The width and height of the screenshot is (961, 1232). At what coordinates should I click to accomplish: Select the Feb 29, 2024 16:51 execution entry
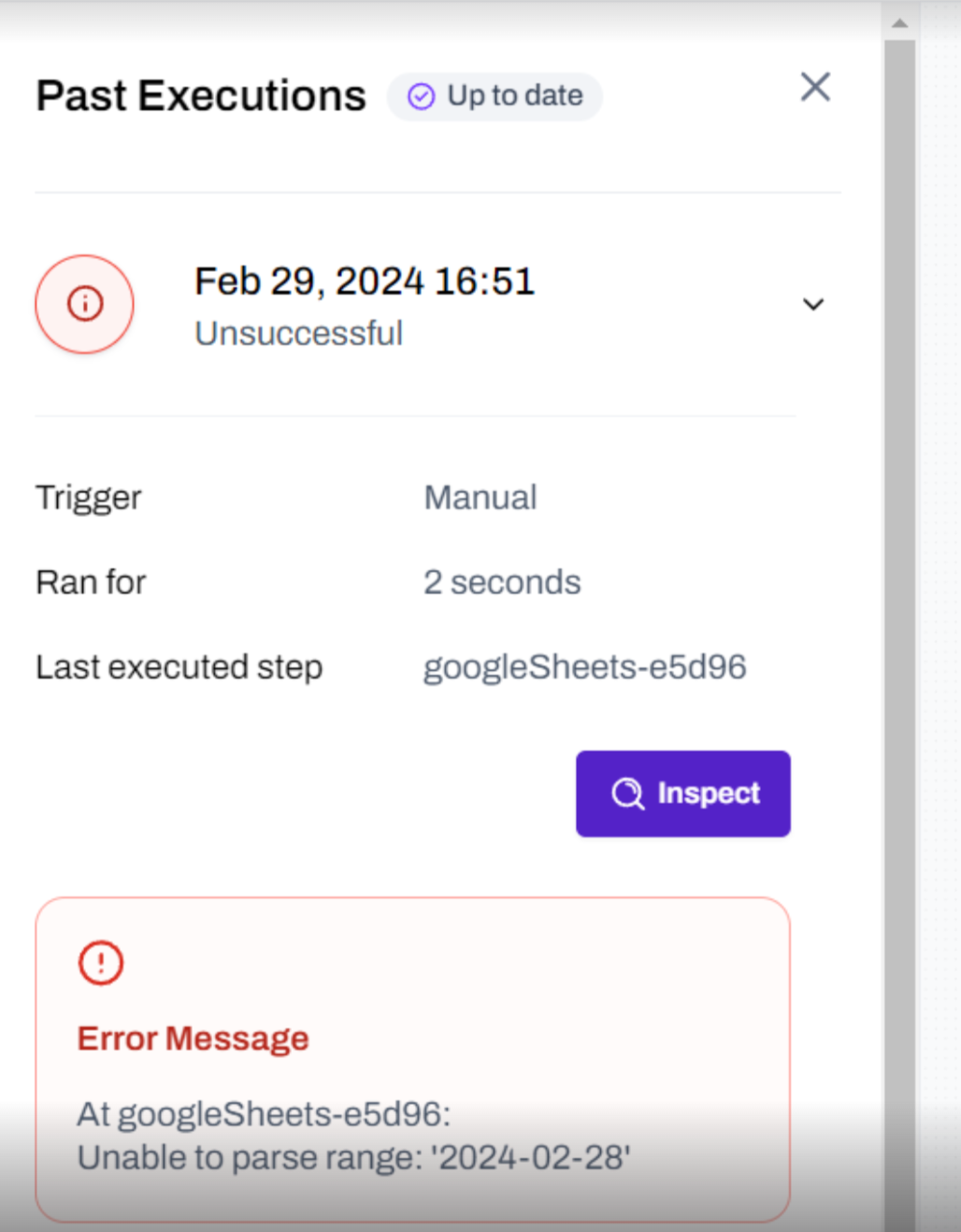click(364, 281)
